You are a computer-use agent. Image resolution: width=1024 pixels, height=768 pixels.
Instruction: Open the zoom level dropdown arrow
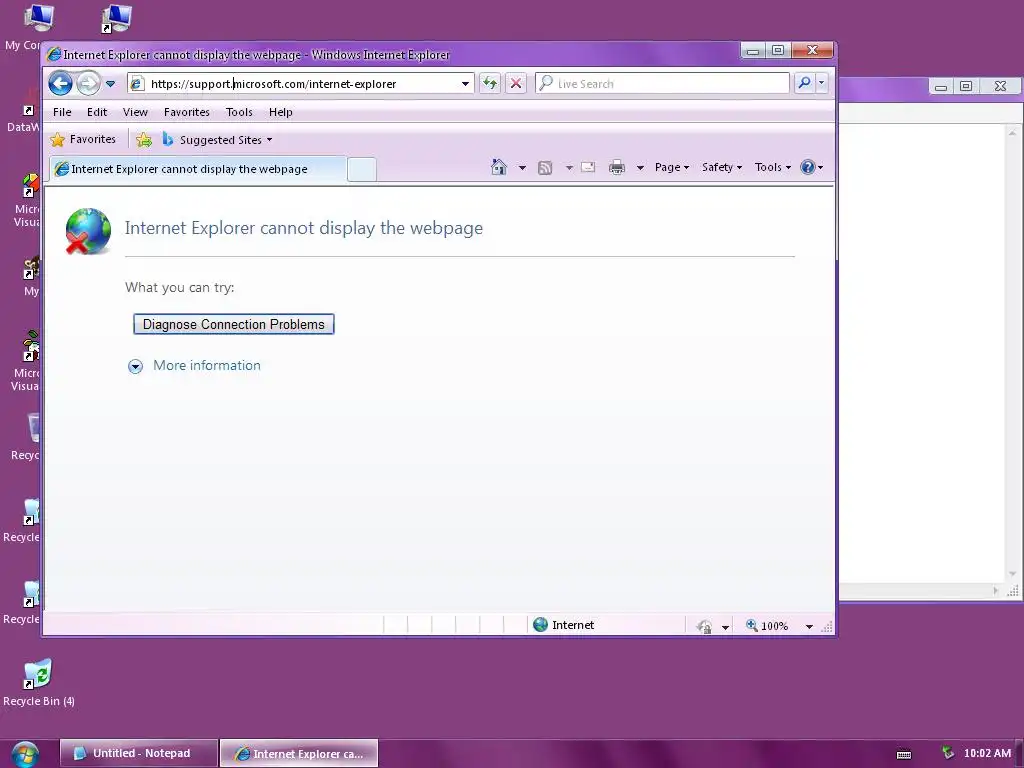pos(809,626)
